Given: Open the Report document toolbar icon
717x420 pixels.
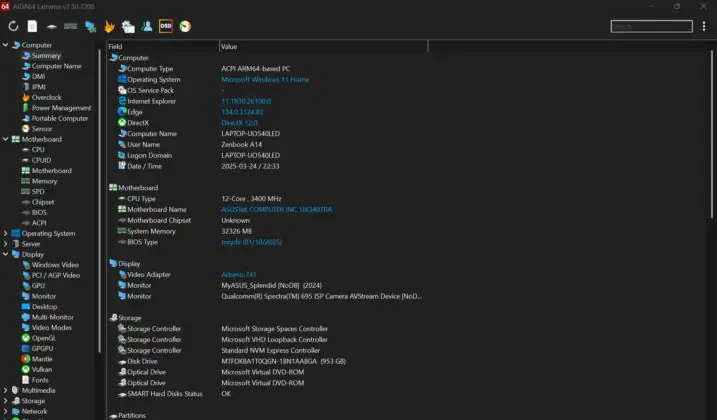Looking at the screenshot, I should [x=32, y=26].
